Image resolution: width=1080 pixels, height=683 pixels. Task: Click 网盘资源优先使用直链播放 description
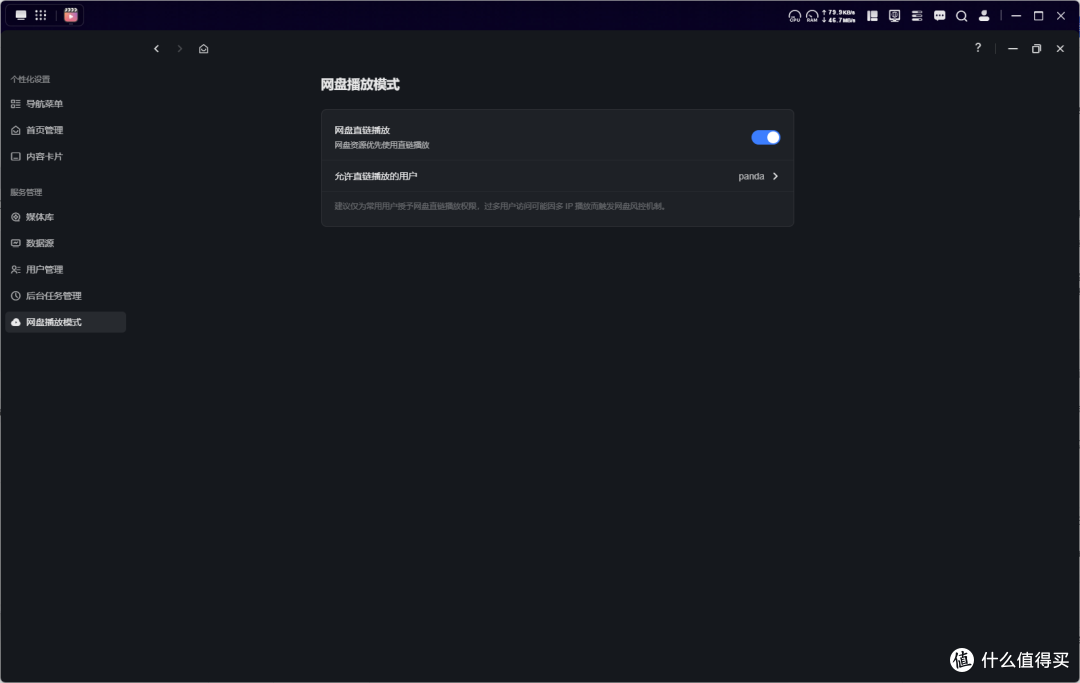click(382, 145)
